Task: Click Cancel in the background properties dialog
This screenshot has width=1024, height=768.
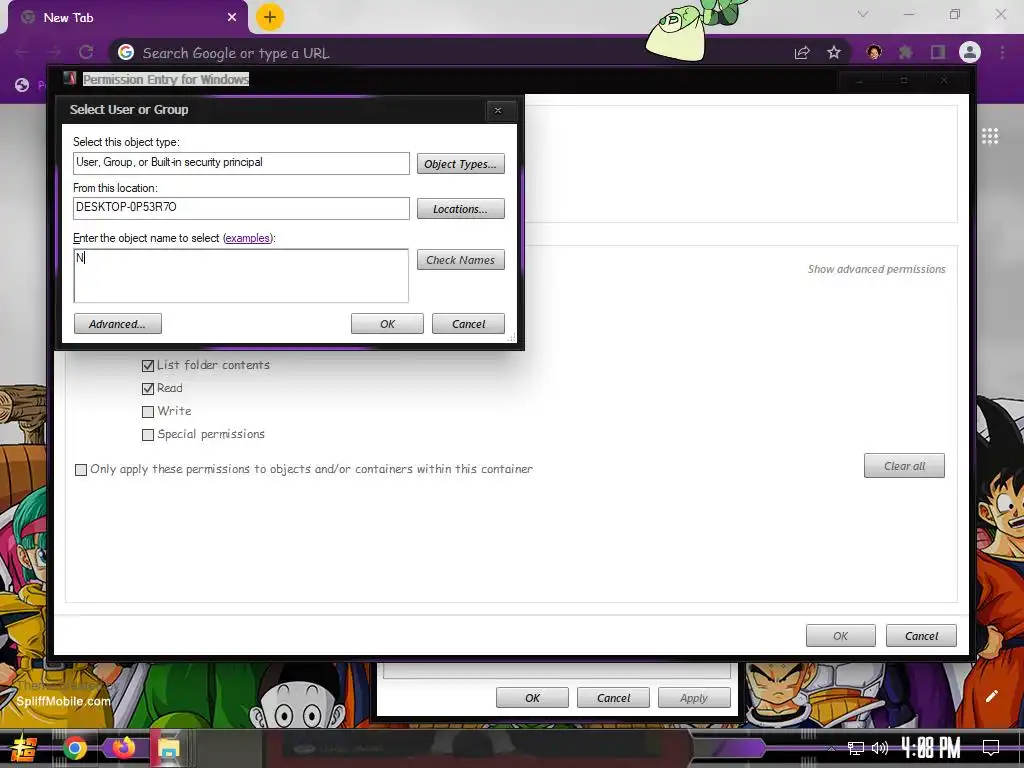Action: 613,697
